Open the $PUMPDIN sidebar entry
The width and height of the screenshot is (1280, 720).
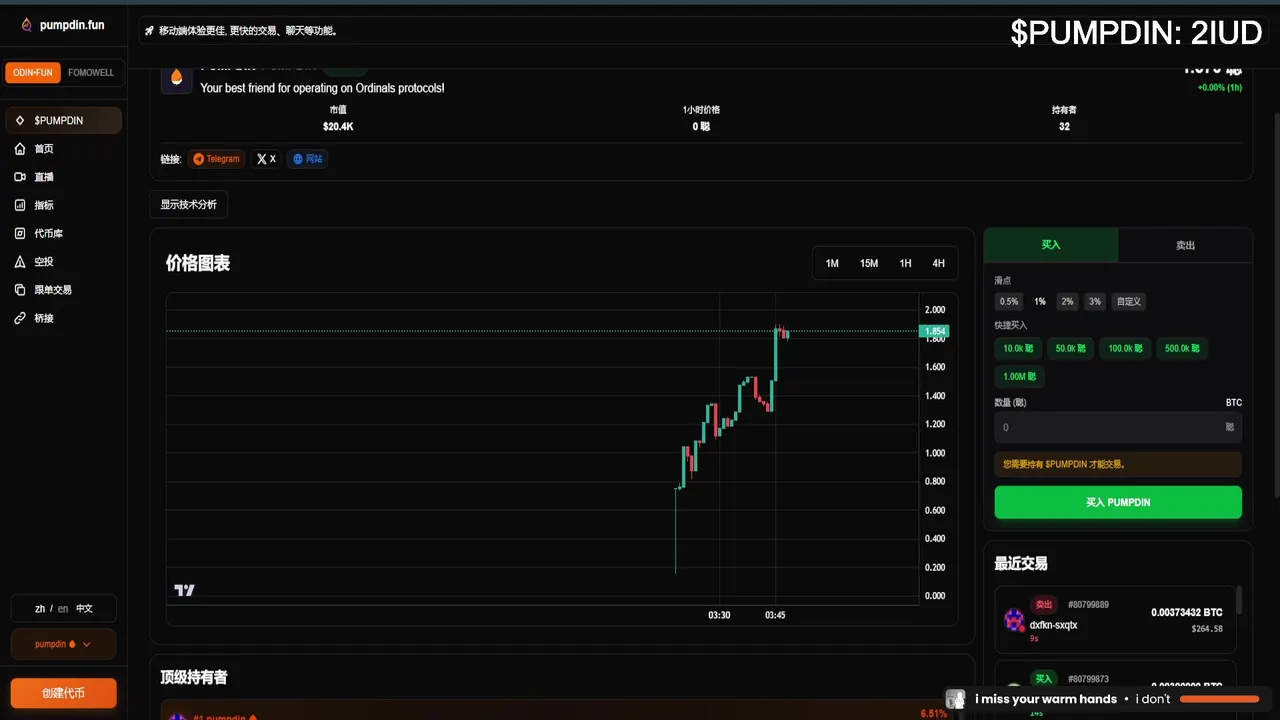click(x=64, y=120)
